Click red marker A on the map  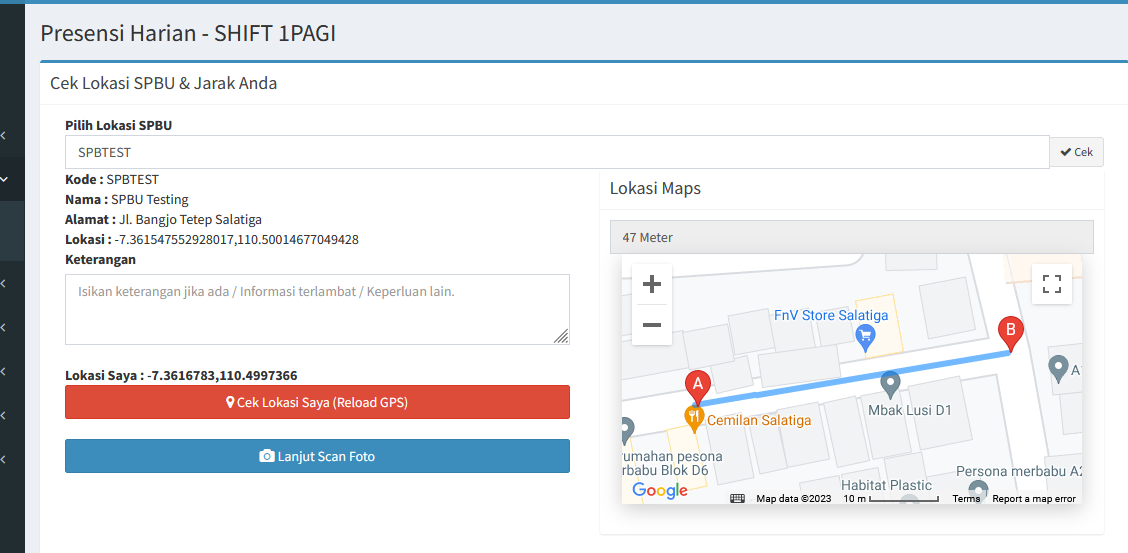pos(697,385)
